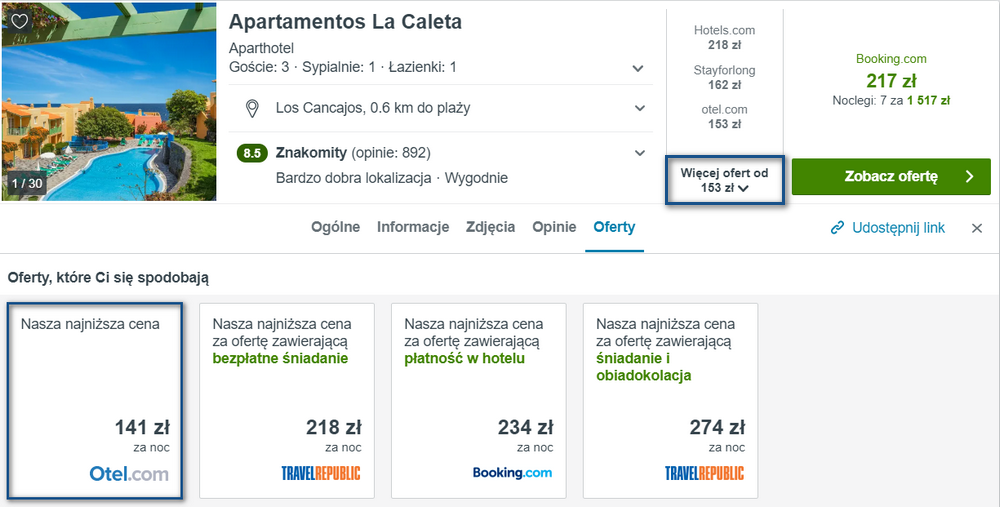Switch to the Ogólne tab

335,227
